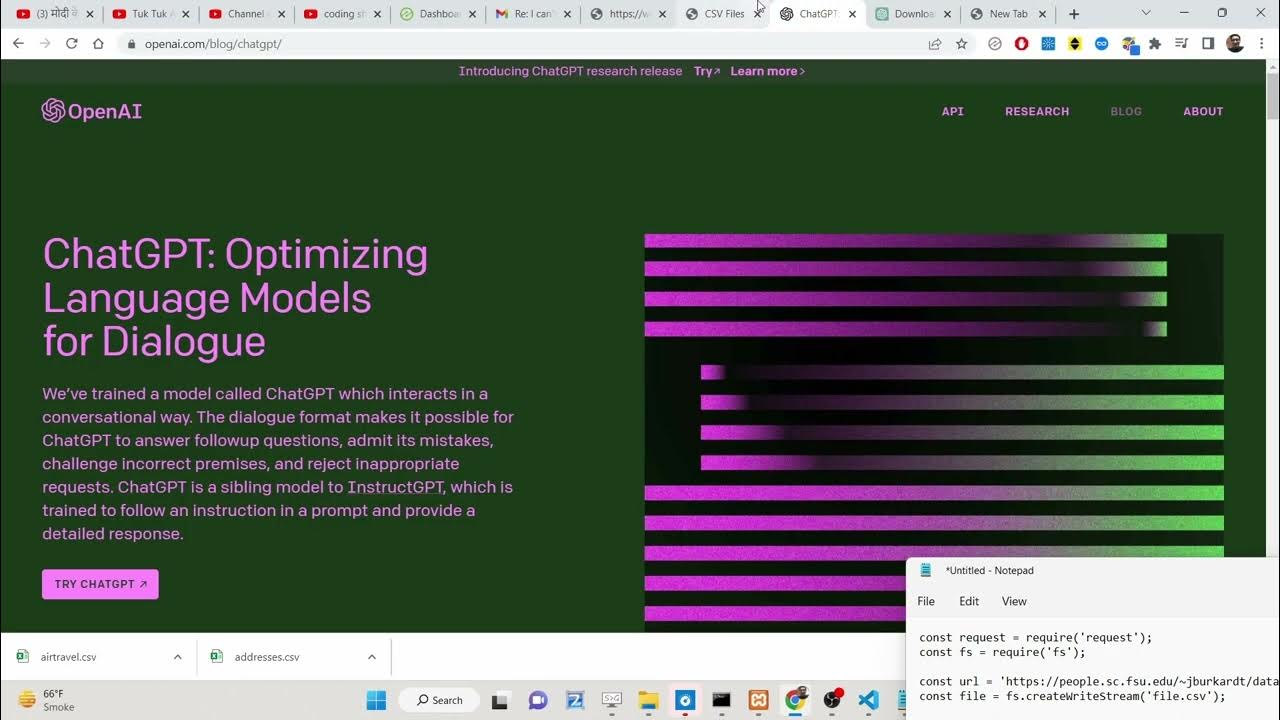Click the OpenAI logo in header

click(x=92, y=111)
